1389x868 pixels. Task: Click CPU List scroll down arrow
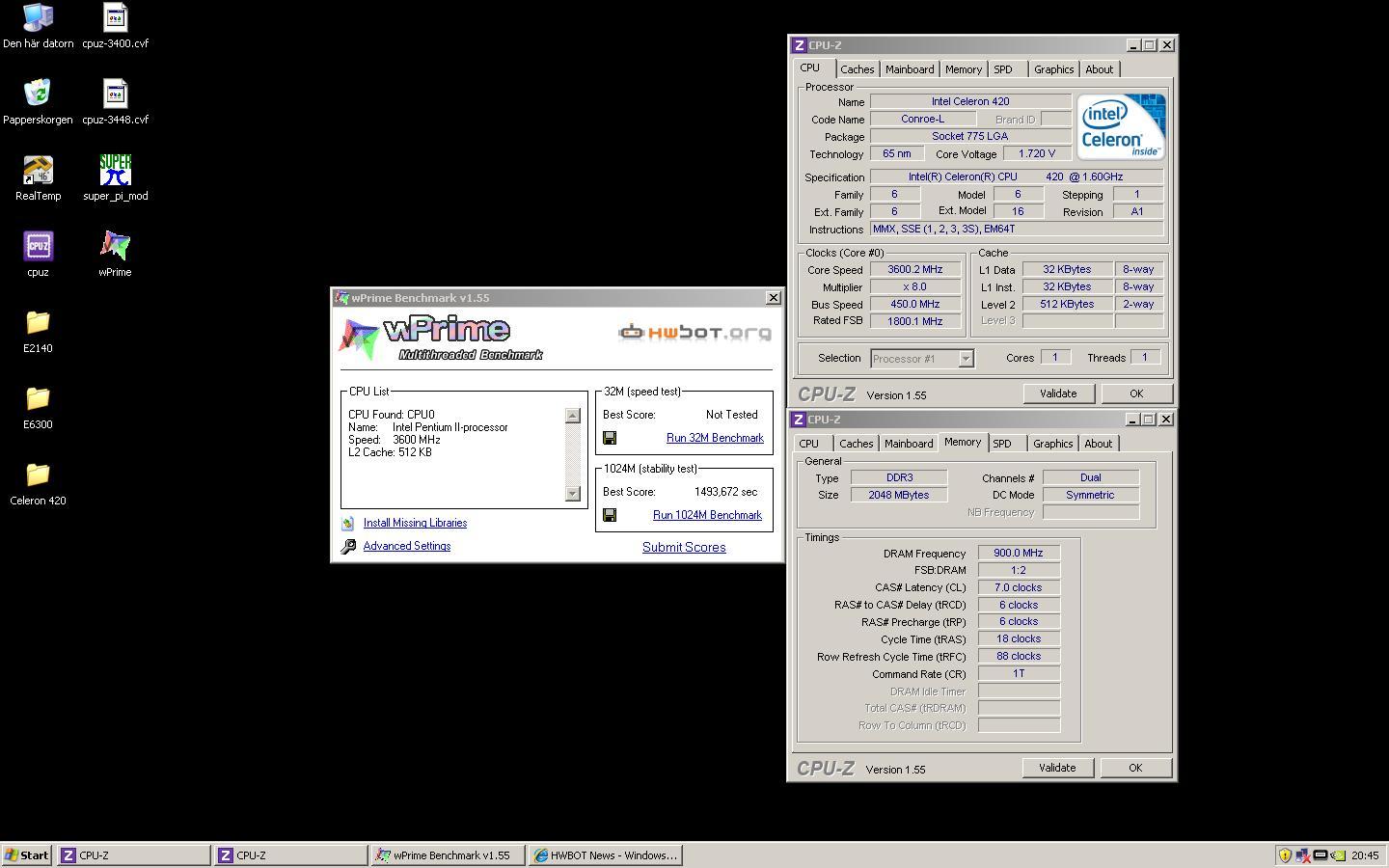point(572,494)
